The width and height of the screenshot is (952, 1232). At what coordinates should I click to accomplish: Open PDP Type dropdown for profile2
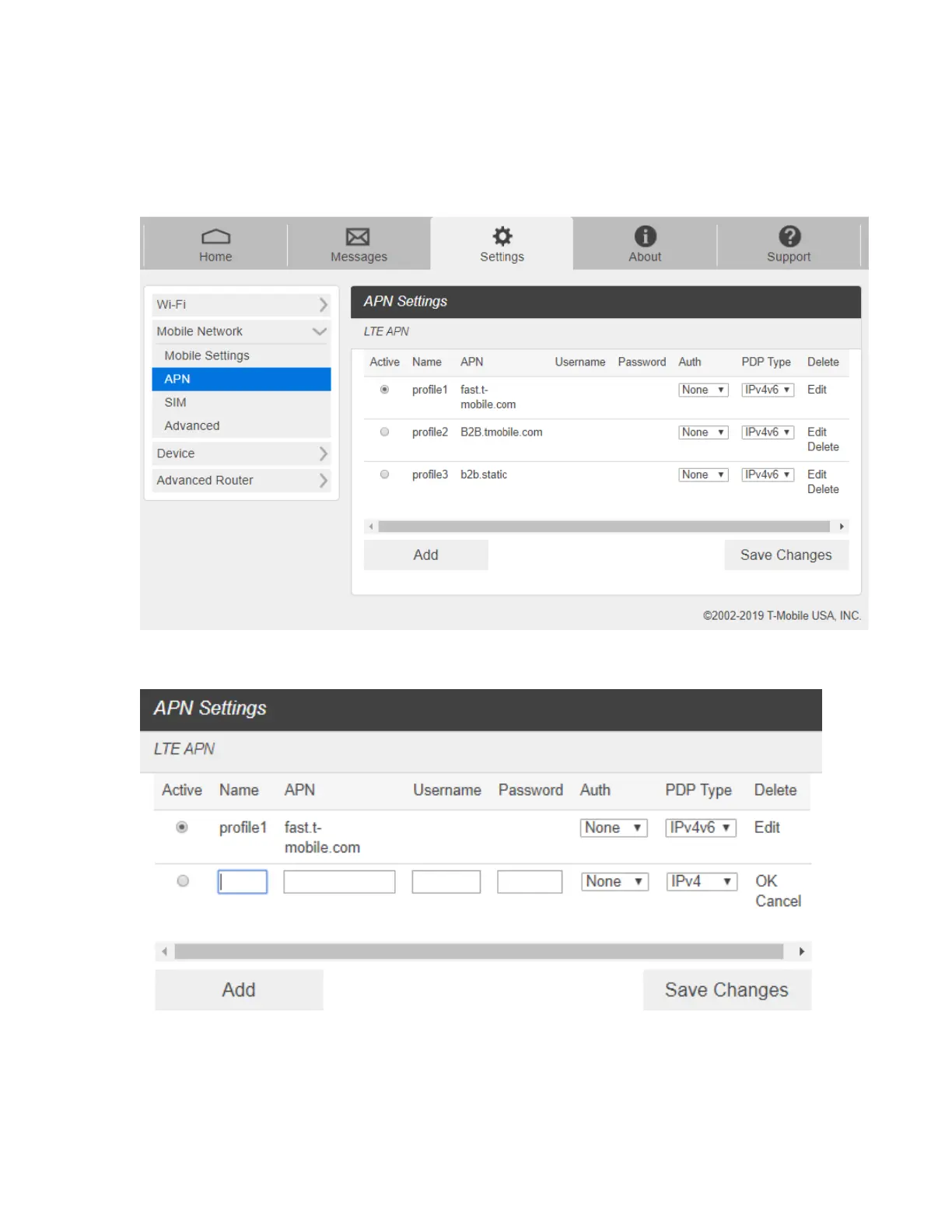pos(768,432)
